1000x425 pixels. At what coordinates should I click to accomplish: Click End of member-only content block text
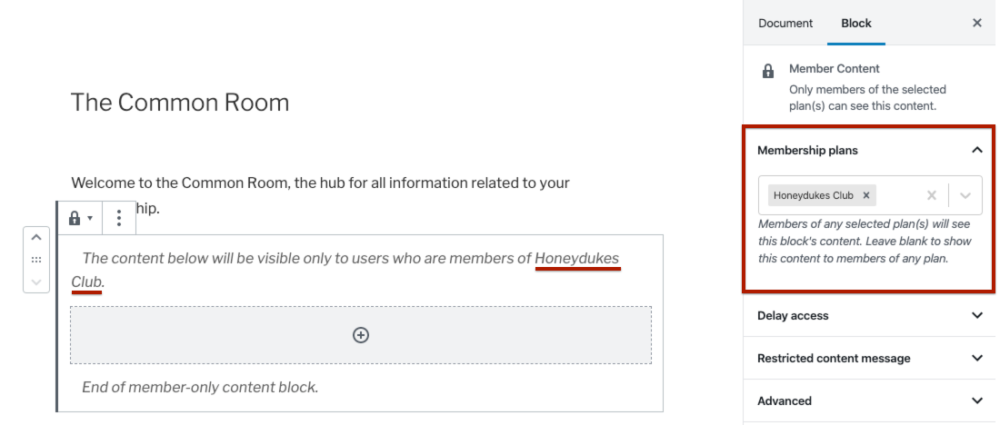200,387
